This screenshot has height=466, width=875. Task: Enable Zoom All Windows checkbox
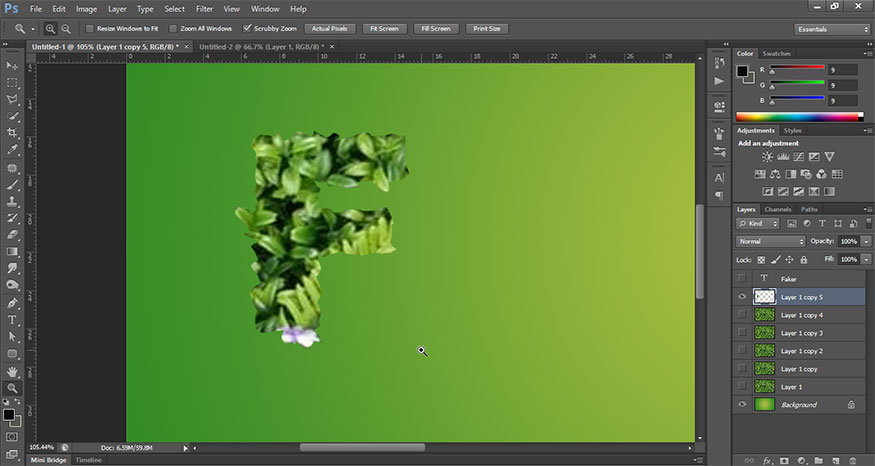point(173,28)
